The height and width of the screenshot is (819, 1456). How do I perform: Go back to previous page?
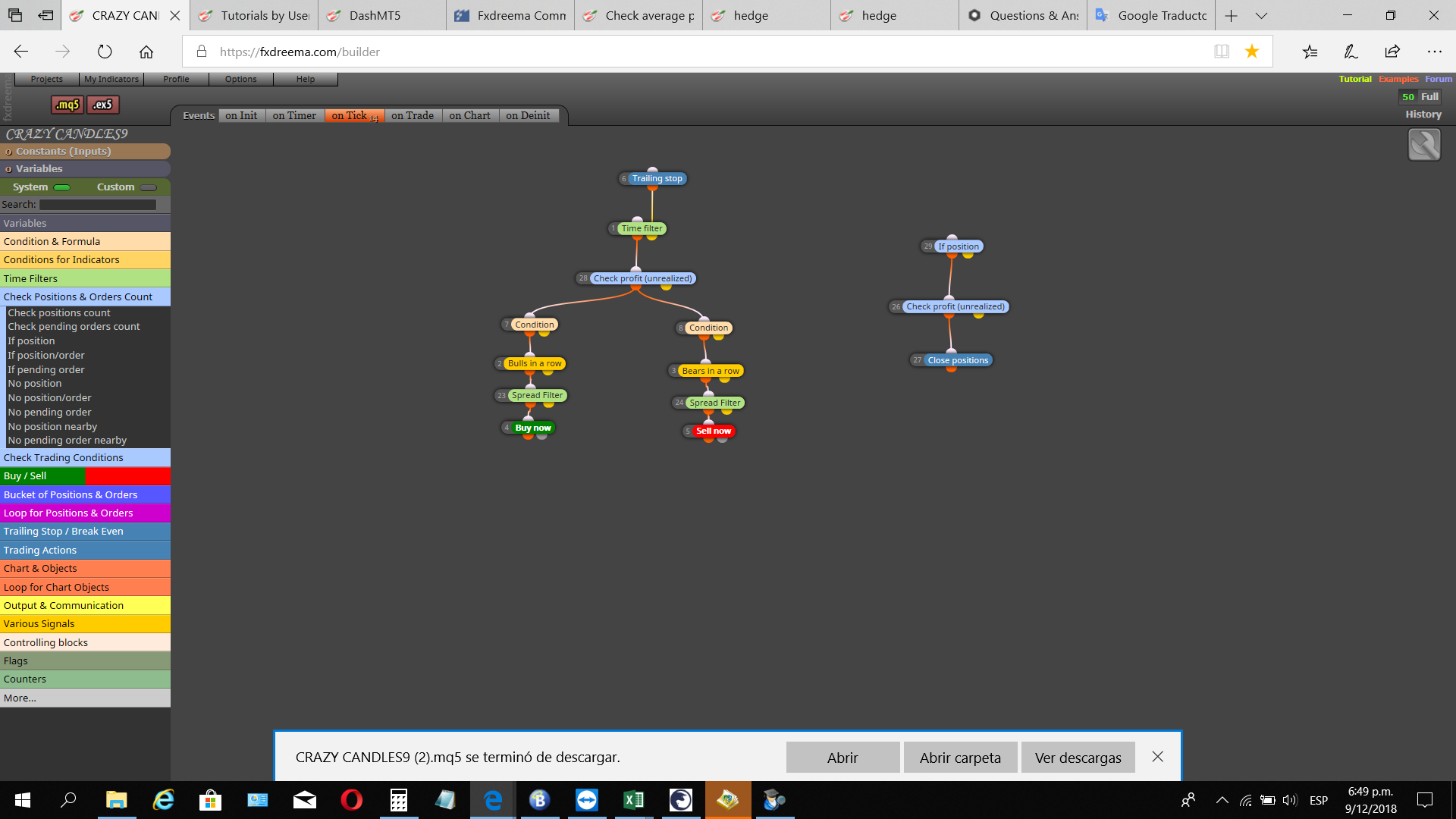(x=21, y=52)
